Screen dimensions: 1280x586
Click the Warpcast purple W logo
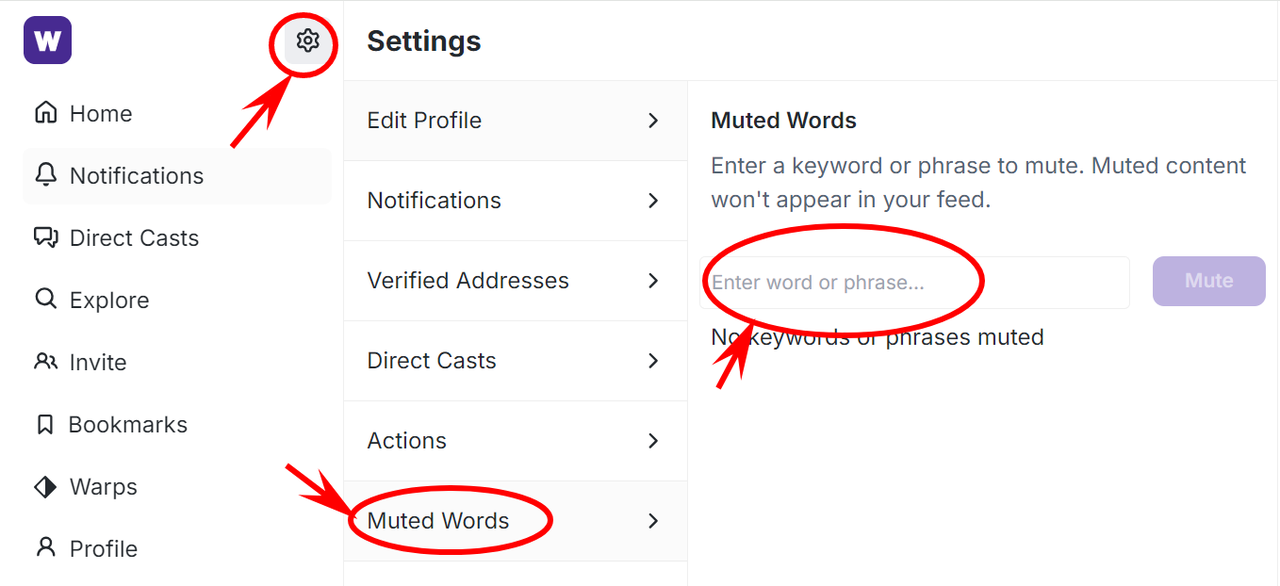(47, 41)
